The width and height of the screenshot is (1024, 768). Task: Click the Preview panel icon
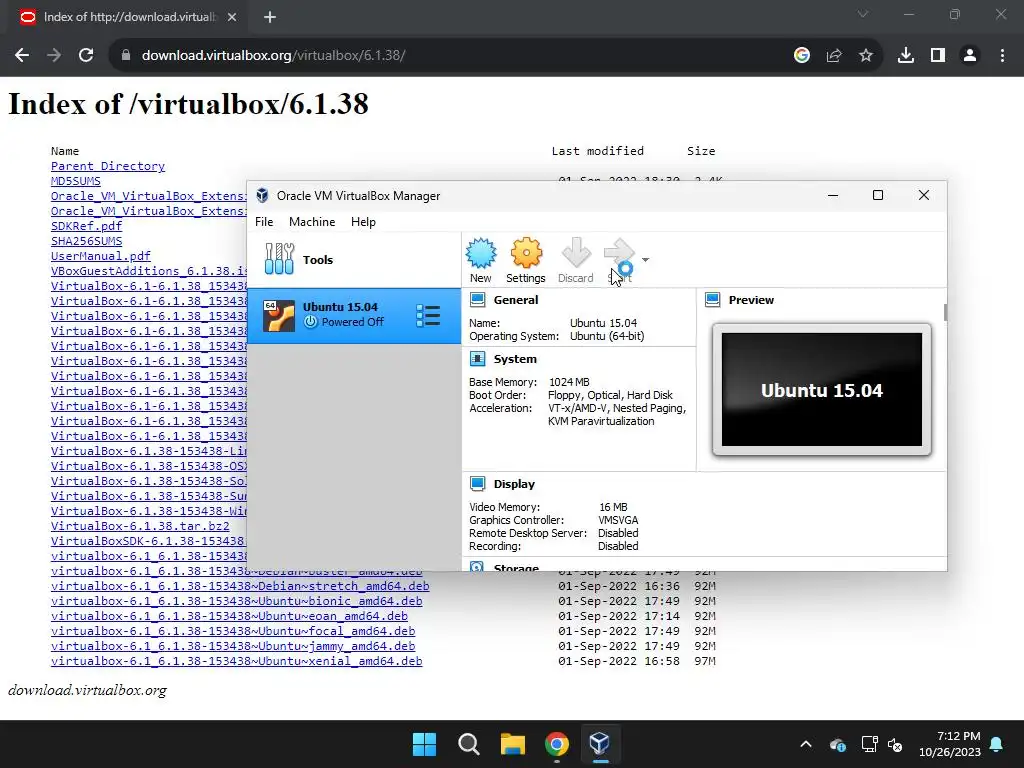point(712,300)
